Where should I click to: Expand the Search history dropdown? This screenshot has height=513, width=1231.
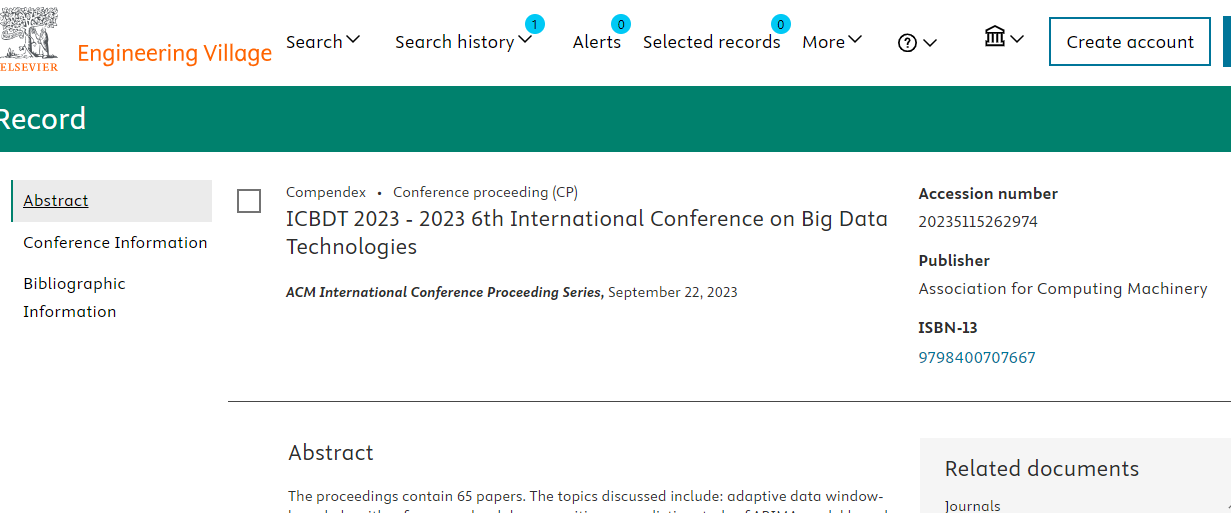tap(464, 41)
